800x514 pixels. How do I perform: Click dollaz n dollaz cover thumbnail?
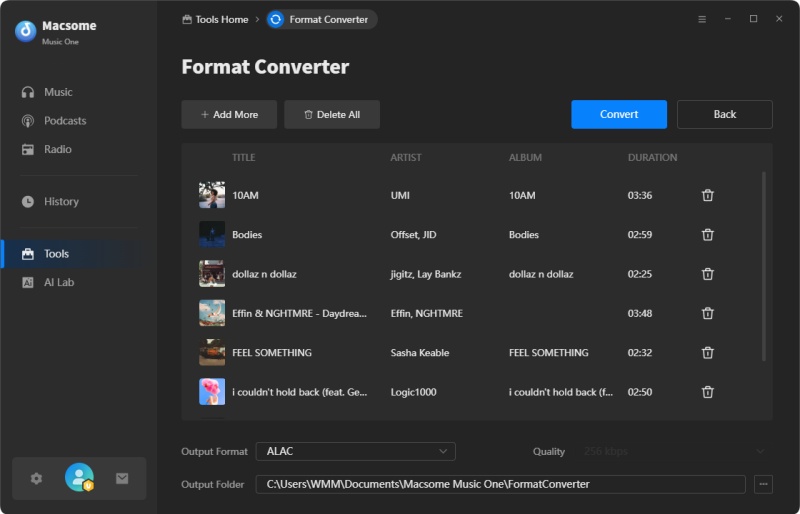tap(212, 274)
